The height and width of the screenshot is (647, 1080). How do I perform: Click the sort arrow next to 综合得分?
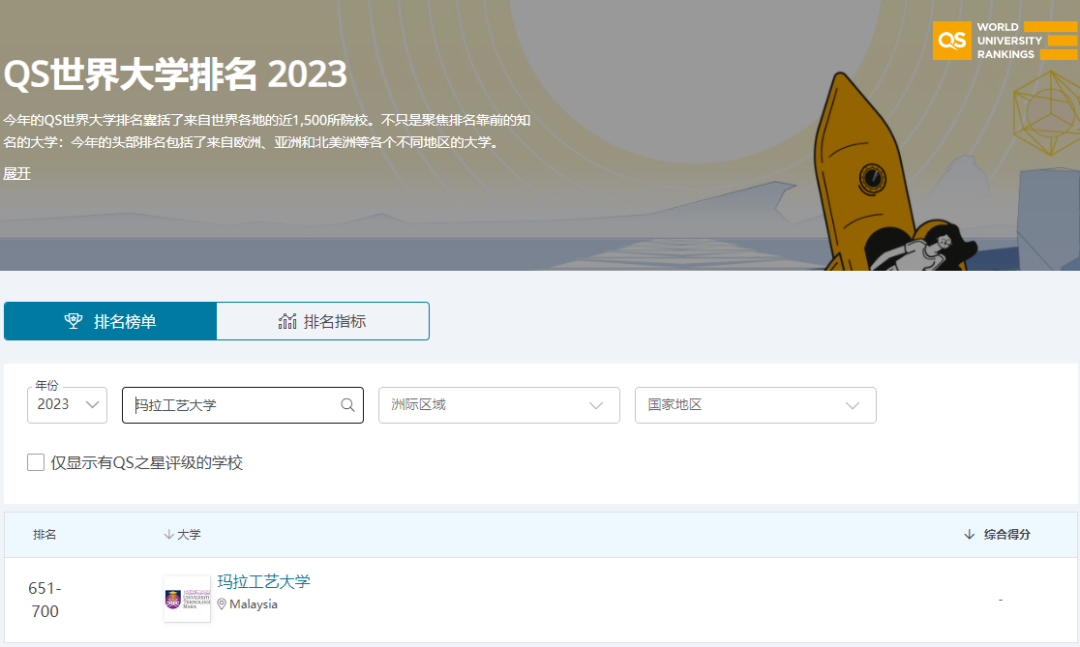(x=969, y=535)
